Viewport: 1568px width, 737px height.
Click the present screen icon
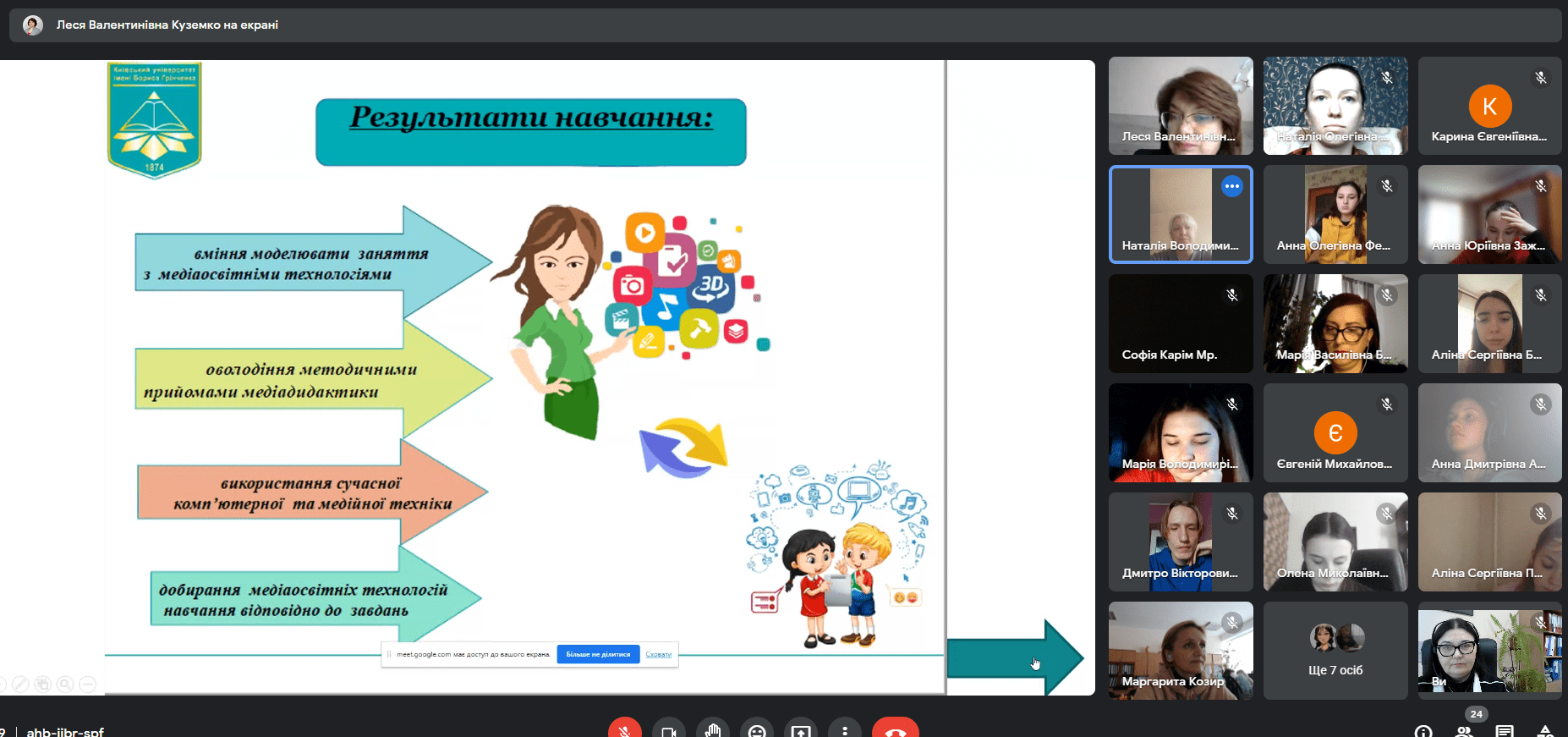pyautogui.click(x=801, y=730)
